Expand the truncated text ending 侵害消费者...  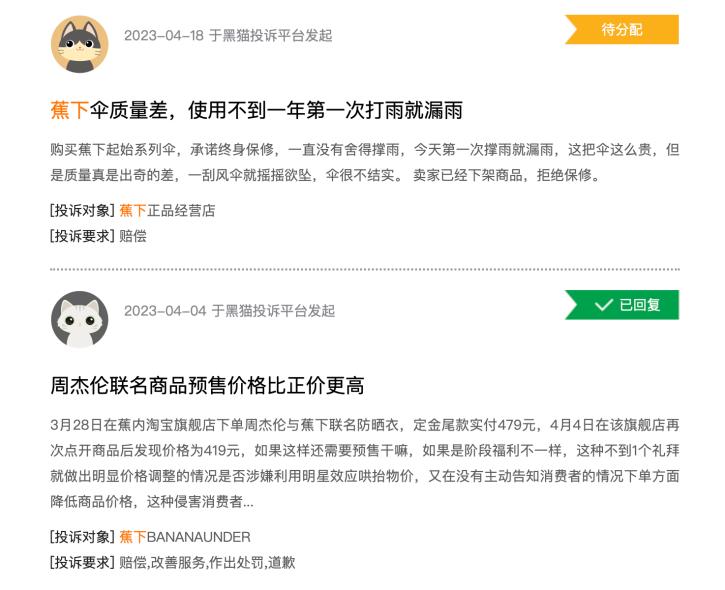[249, 502]
